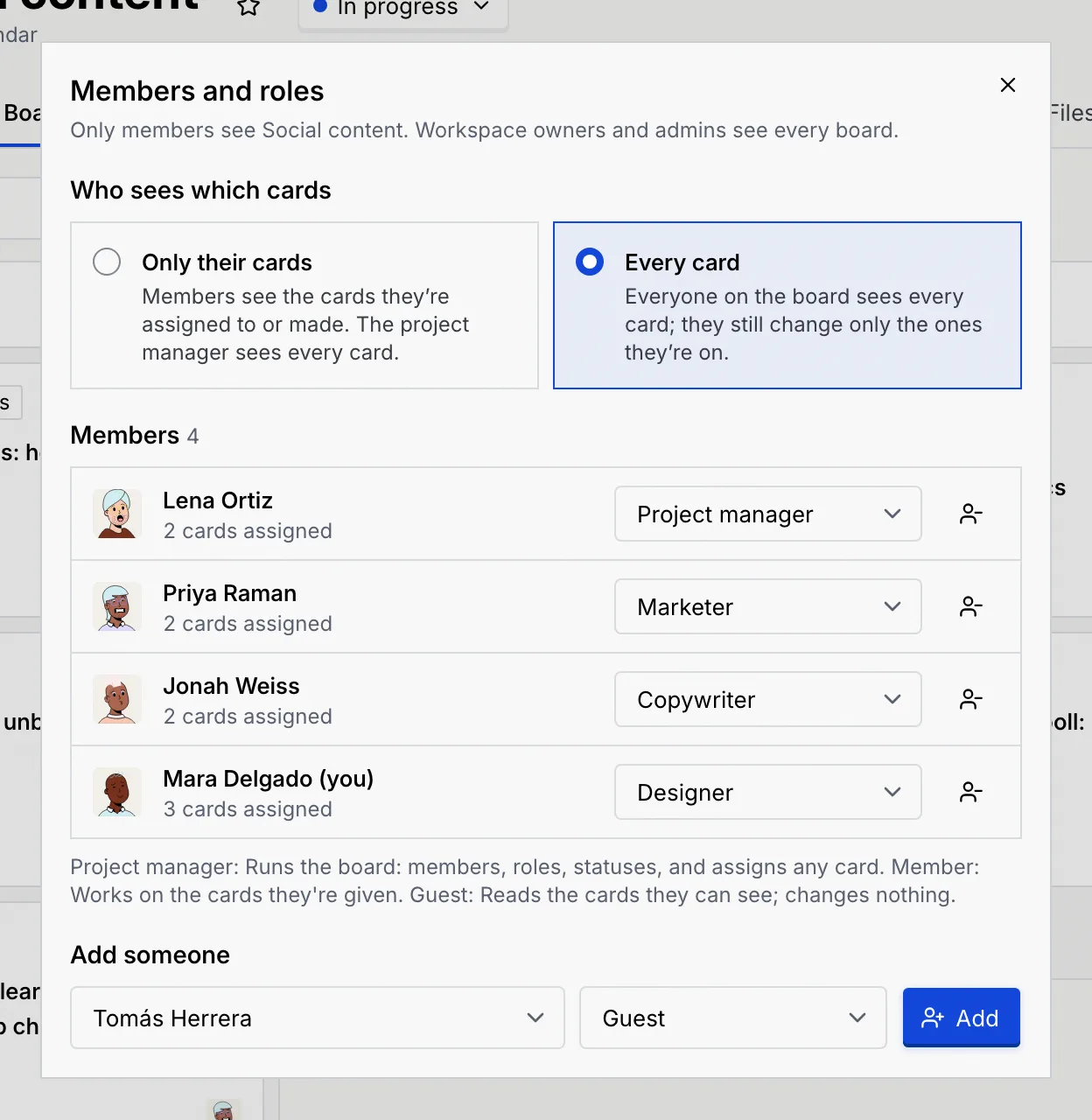Click Mara Delgado's avatar
Screen dimensions: 1092x1120
pyautogui.click(x=117, y=792)
